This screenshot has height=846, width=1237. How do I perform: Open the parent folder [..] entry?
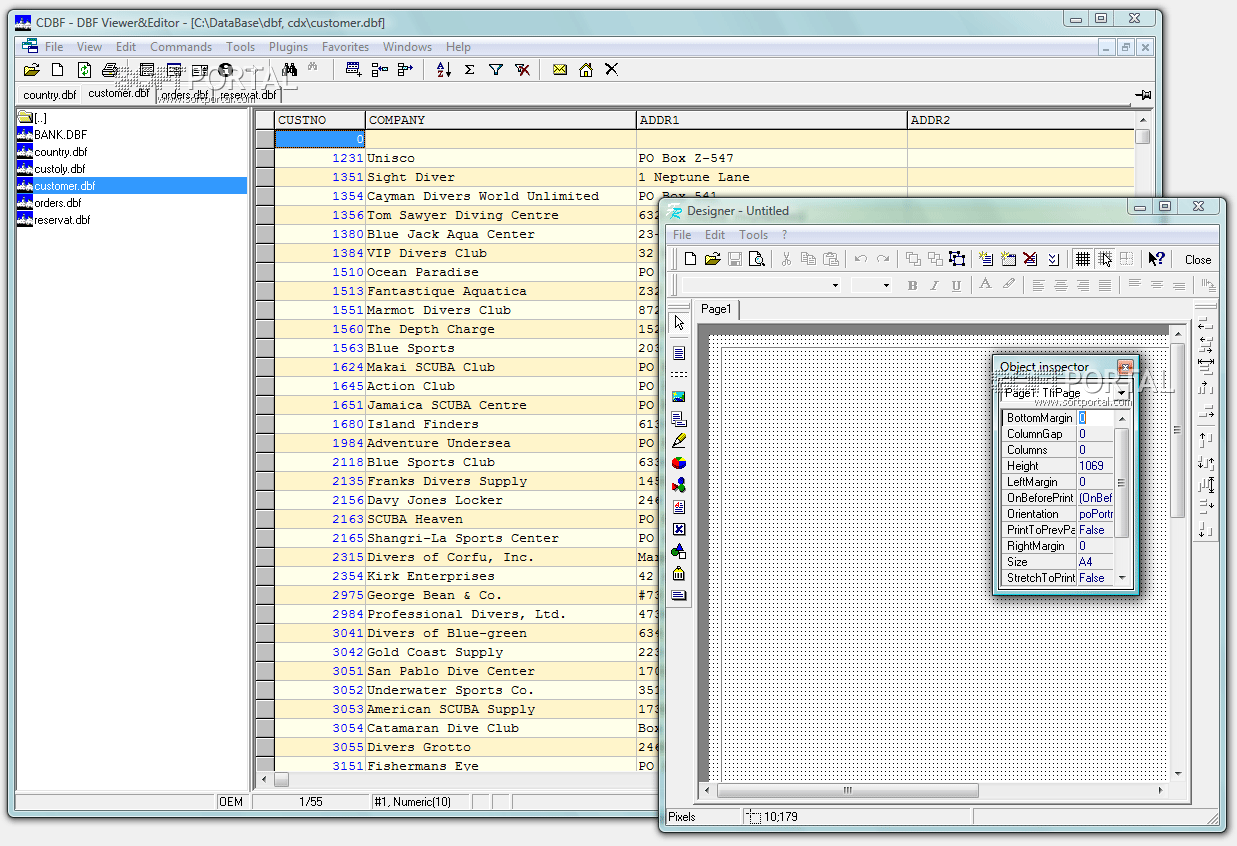[33, 118]
